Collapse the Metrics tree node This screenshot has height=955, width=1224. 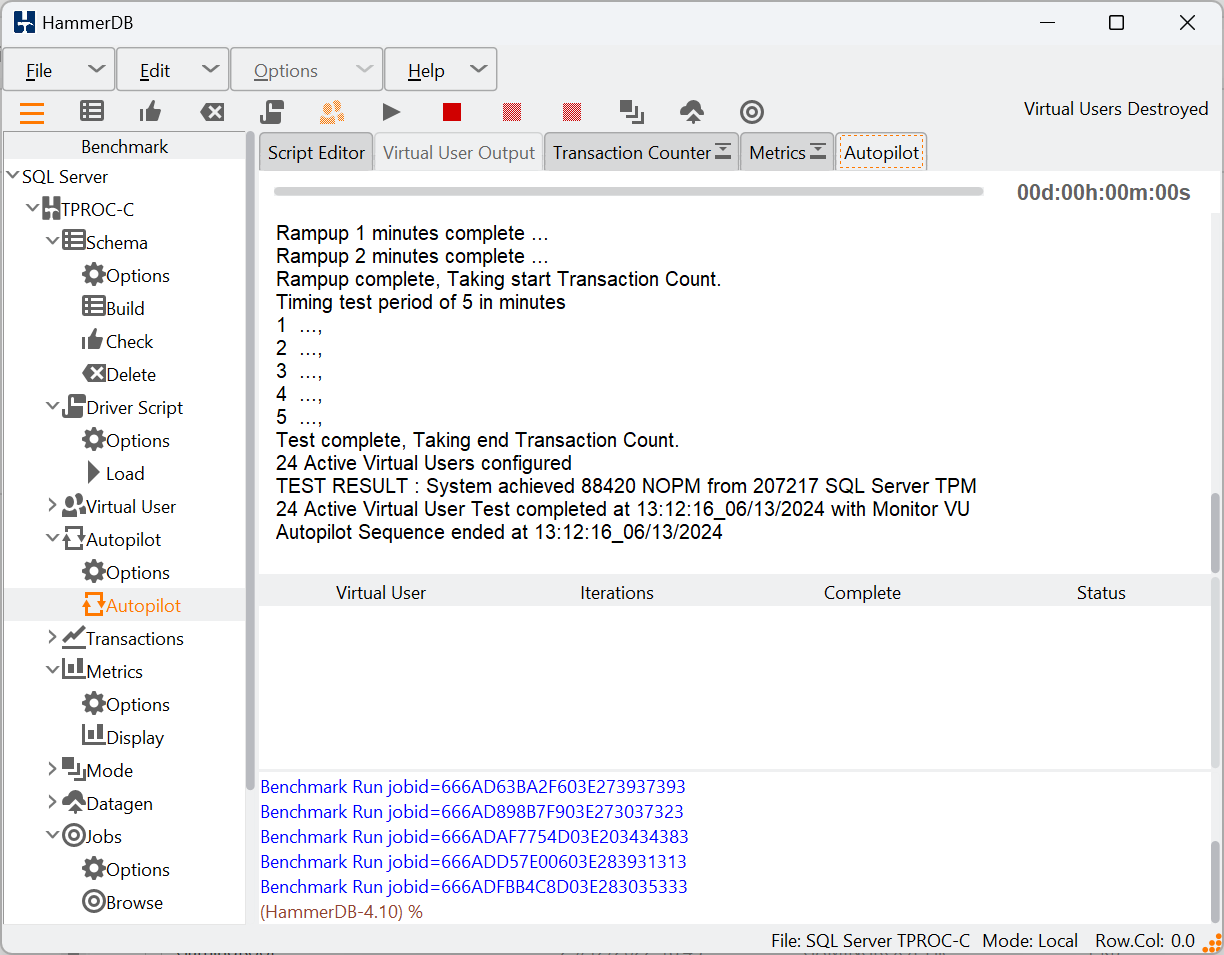(53, 671)
